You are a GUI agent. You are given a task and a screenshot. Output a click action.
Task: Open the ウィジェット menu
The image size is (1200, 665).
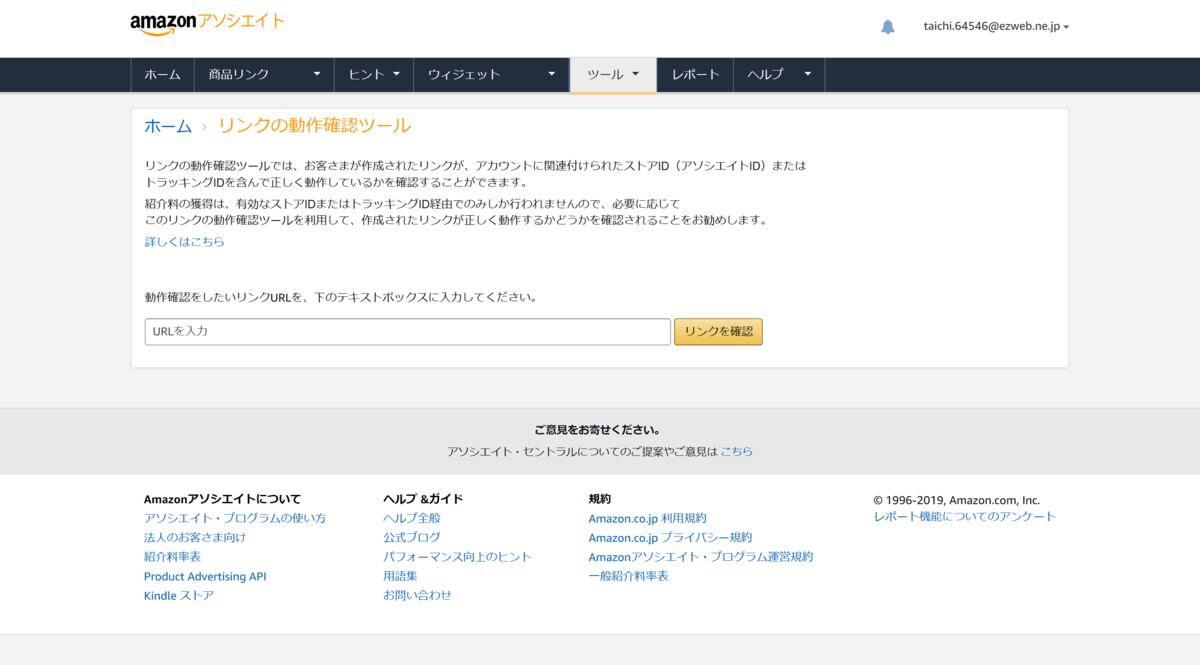point(491,75)
